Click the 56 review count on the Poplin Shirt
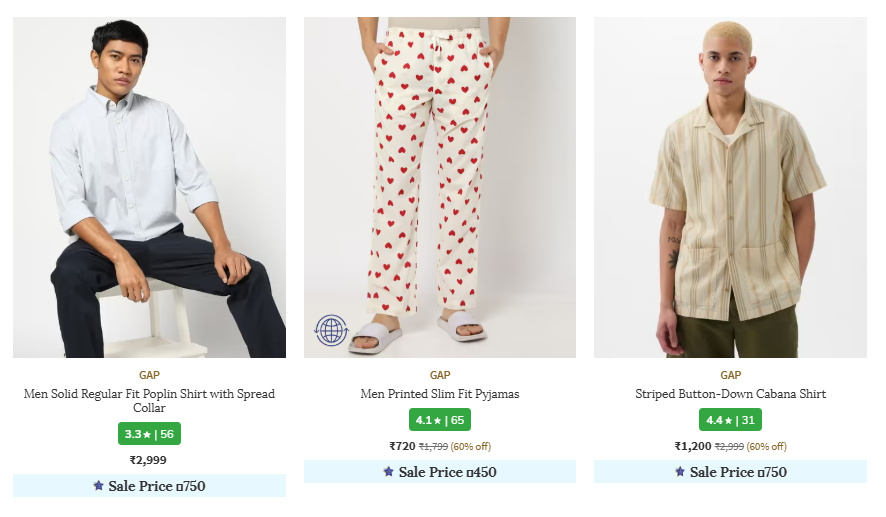The height and width of the screenshot is (517, 886). [167, 435]
